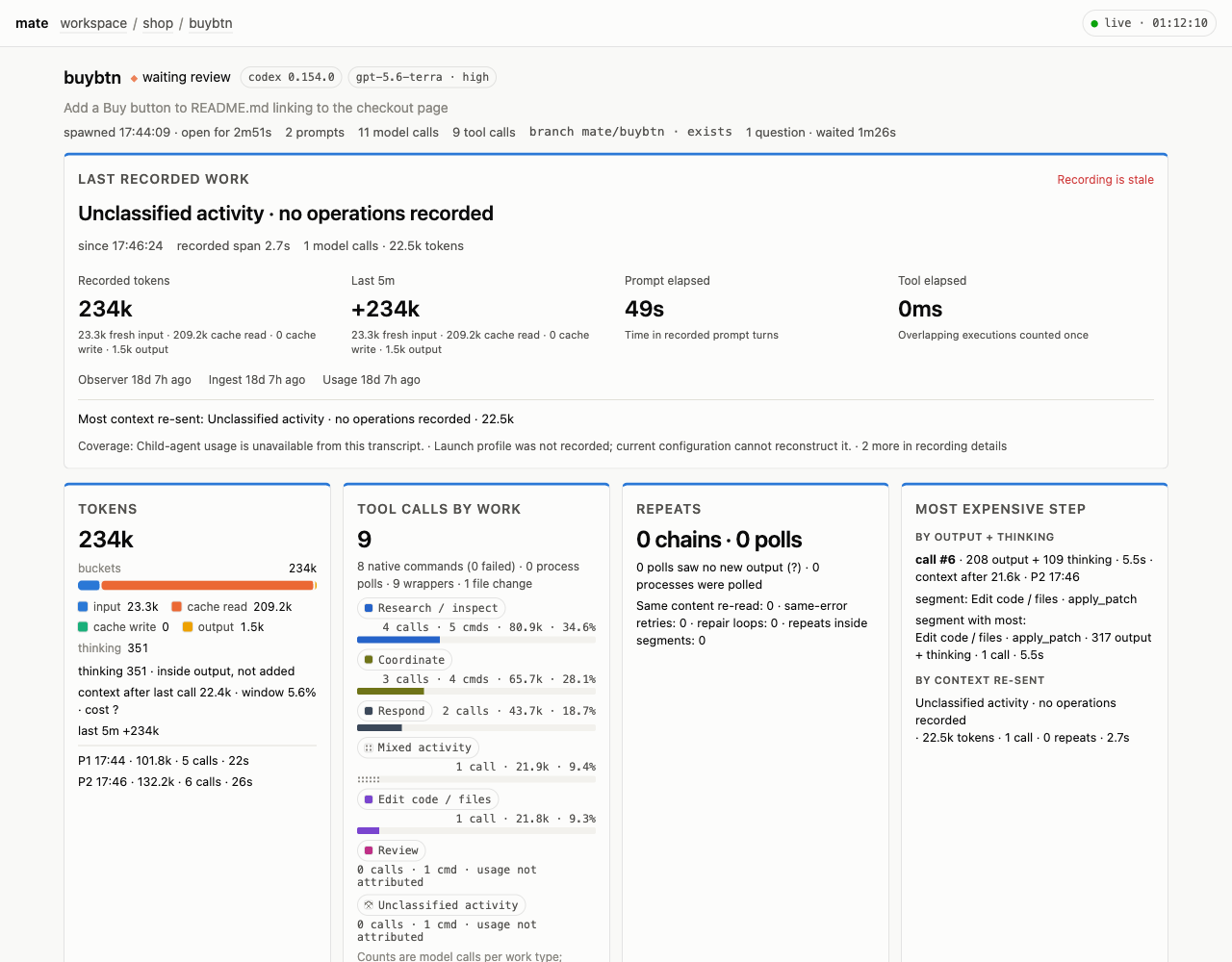Click 'BY CONTEXT RE-SENT' section heading
This screenshot has height=962, width=1232.
[x=980, y=680]
